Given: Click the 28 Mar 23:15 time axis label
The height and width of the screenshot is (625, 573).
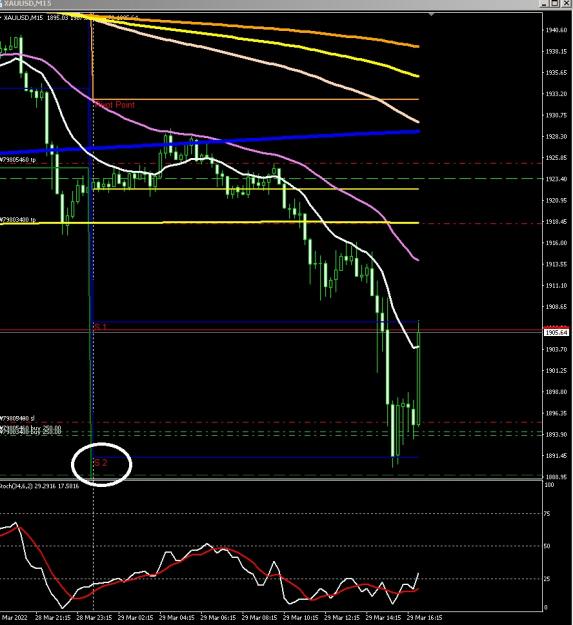Looking at the screenshot, I should tap(93, 617).
